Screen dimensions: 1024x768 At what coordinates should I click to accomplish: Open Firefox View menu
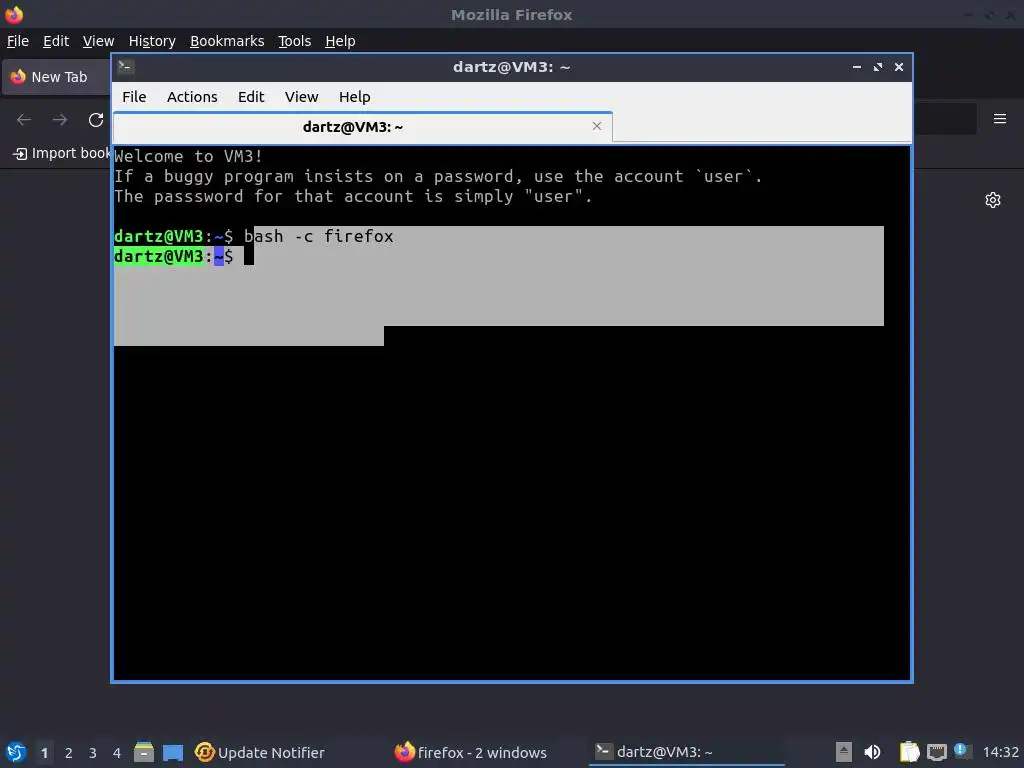pos(98,41)
